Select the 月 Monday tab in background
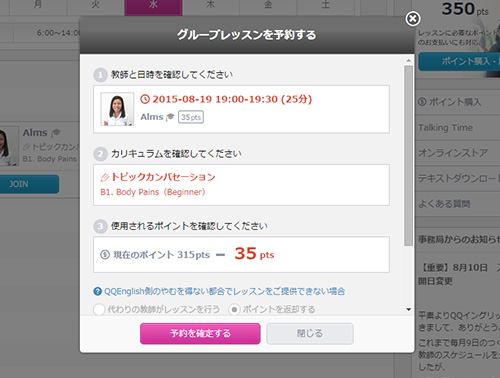The width and height of the screenshot is (500, 378). pos(38,7)
